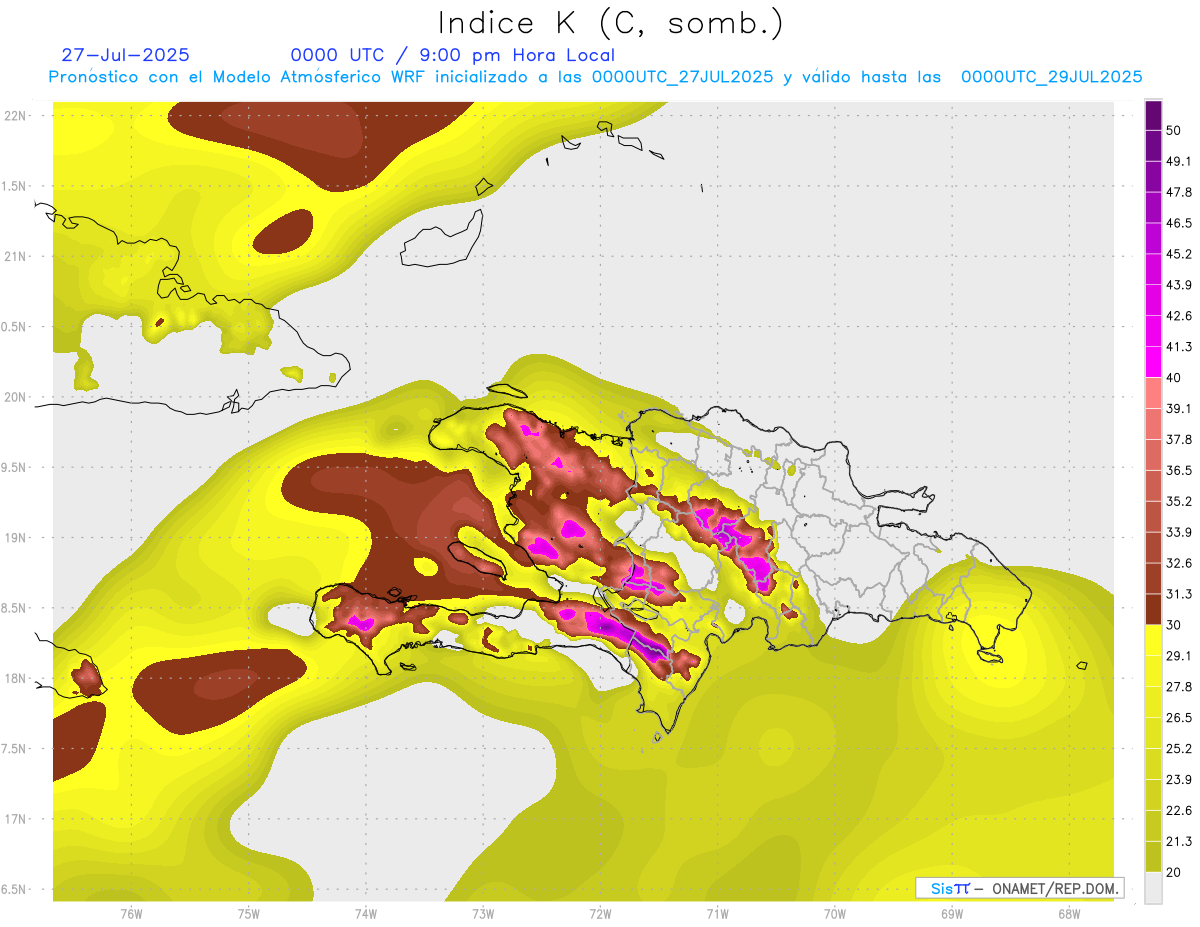Click the "20N" latitude label
1200x927 pixels.
pyautogui.click(x=17, y=397)
